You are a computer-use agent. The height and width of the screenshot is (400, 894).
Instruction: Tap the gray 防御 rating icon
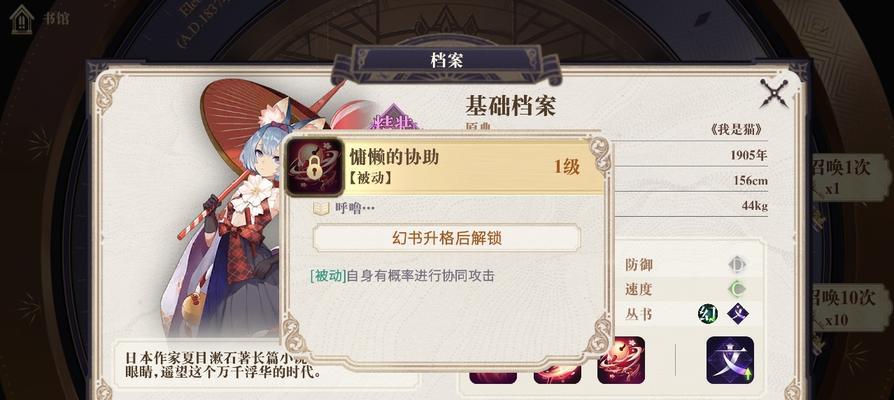pos(737,265)
